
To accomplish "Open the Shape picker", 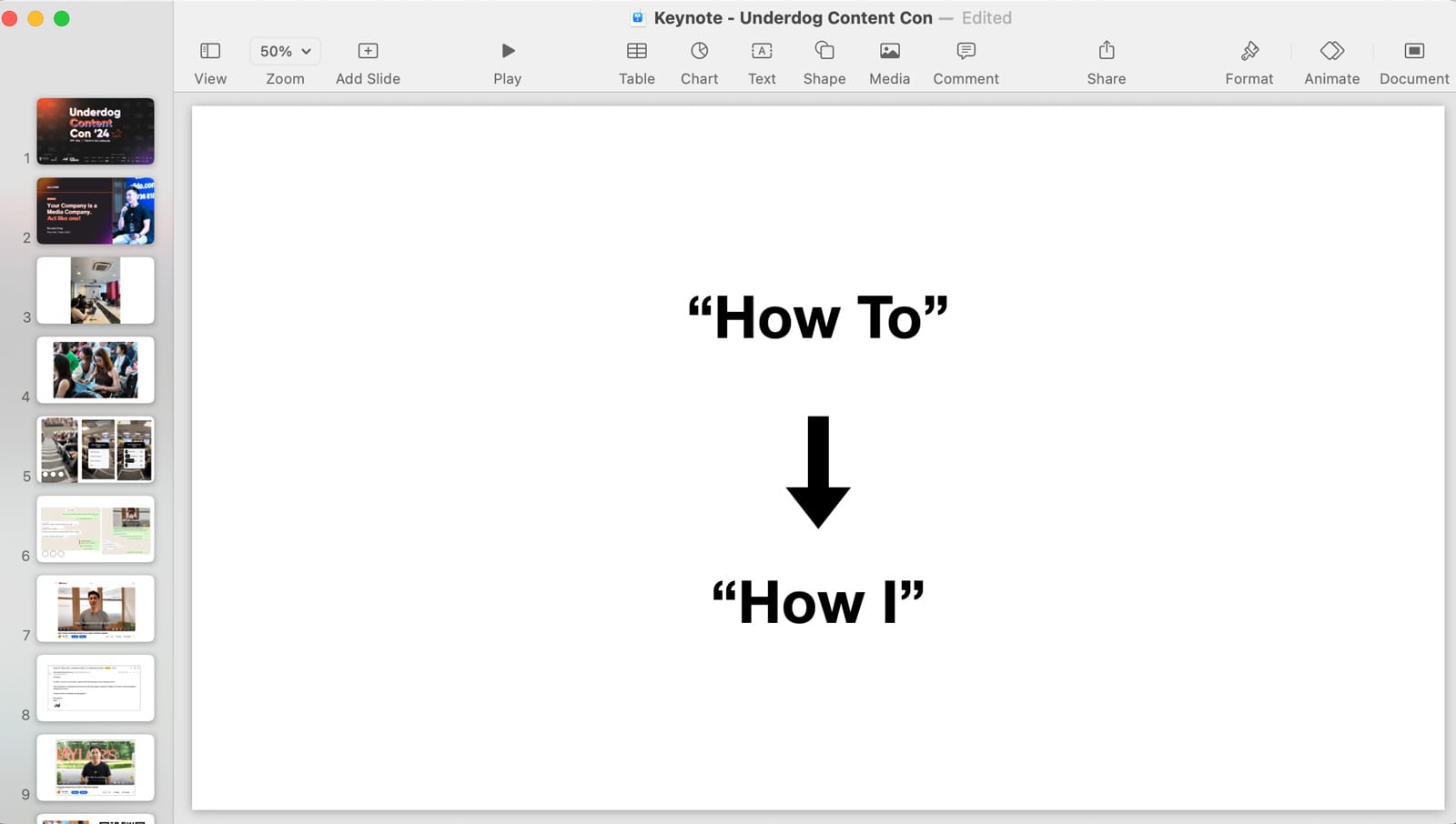I will pyautogui.click(x=824, y=51).
